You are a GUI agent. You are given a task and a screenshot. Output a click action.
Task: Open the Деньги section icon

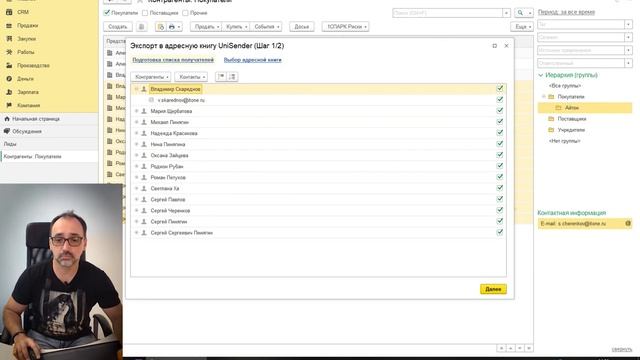point(9,79)
